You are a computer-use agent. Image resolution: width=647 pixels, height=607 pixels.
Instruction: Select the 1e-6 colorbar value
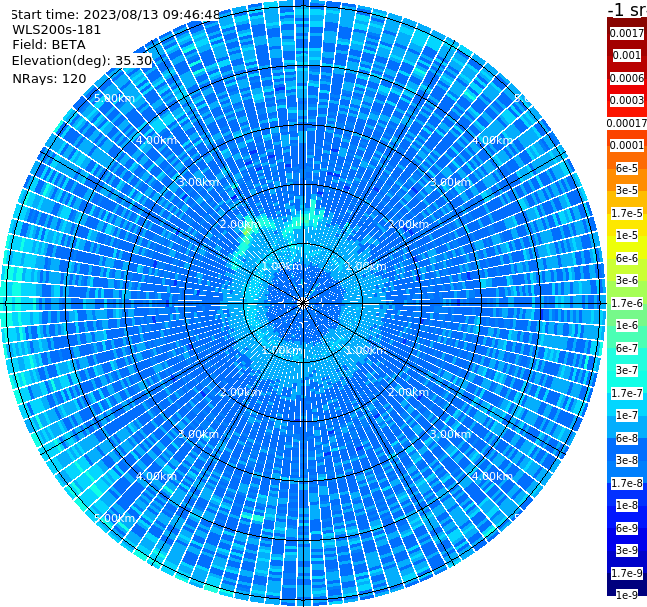click(x=627, y=325)
